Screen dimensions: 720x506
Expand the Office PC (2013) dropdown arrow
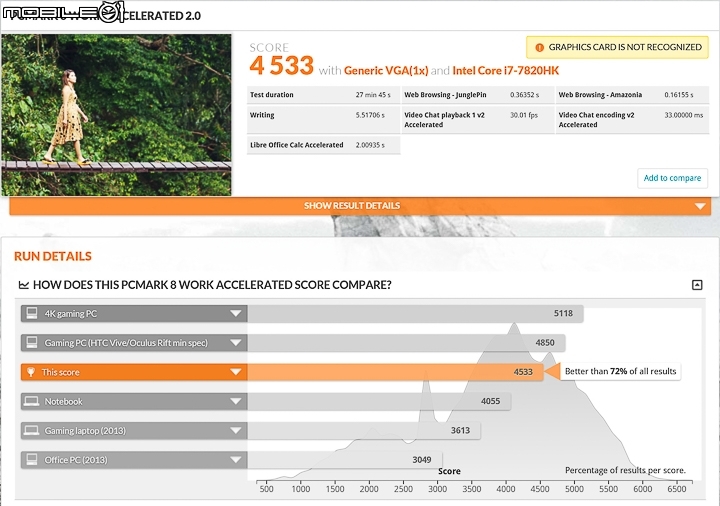tap(236, 460)
